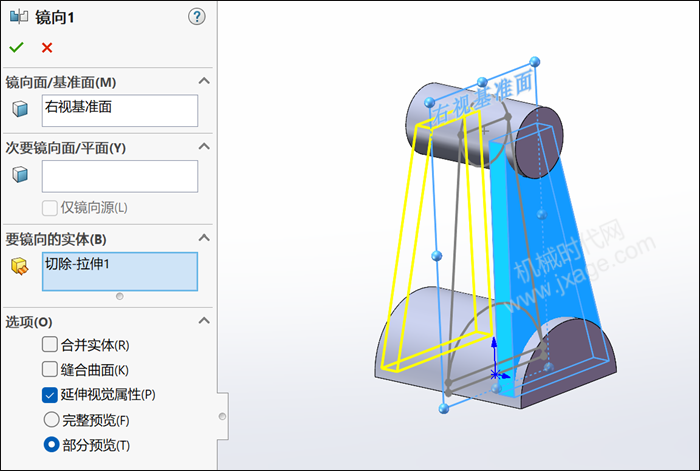The image size is (700, 471).
Task: Open help for the 镜向1 feature
Action: click(197, 16)
